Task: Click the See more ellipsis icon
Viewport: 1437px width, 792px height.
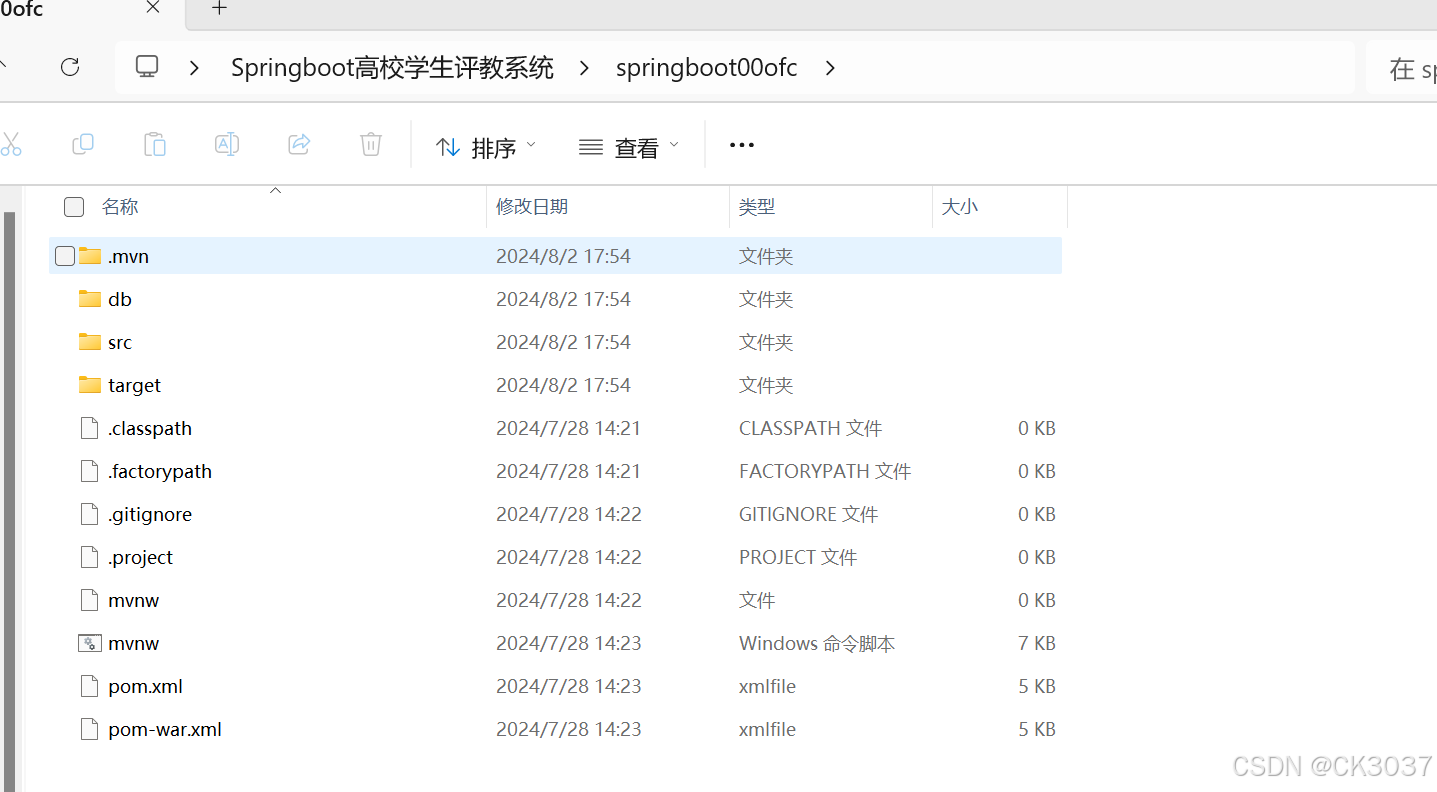Action: [741, 146]
